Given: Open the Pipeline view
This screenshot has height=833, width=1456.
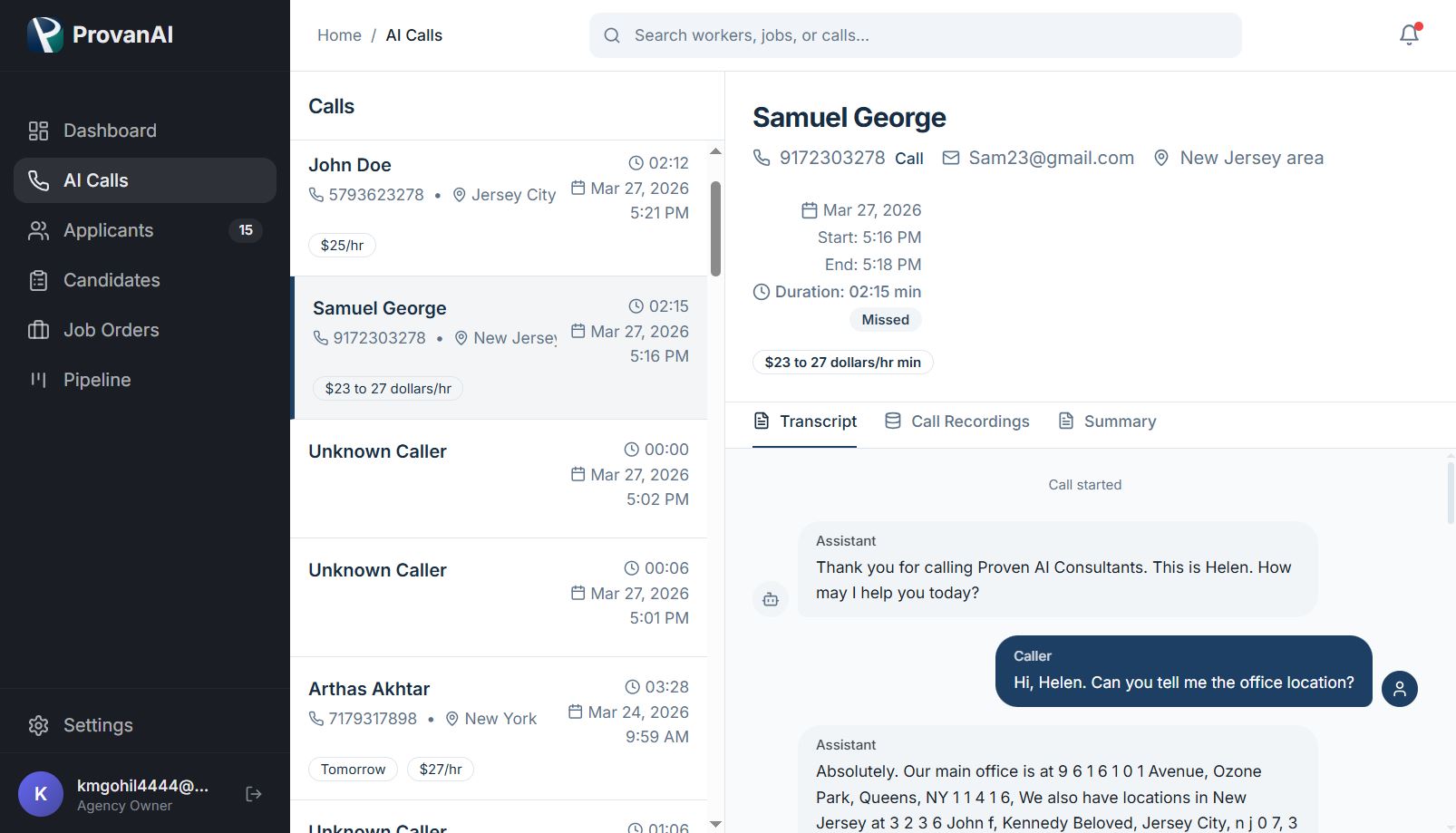Looking at the screenshot, I should coord(97,380).
